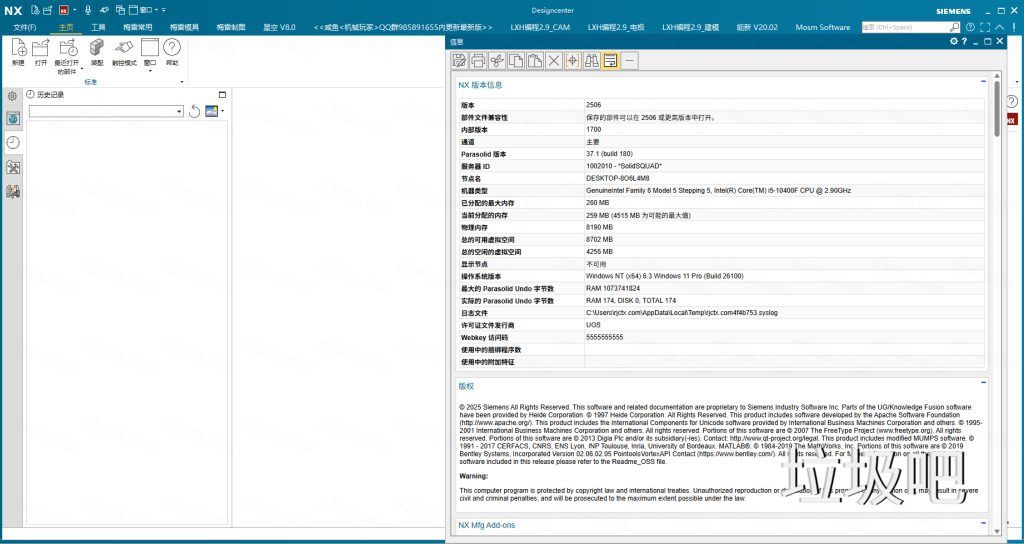Switch to the 工具 tab
The width and height of the screenshot is (1024, 544).
pos(99,27)
